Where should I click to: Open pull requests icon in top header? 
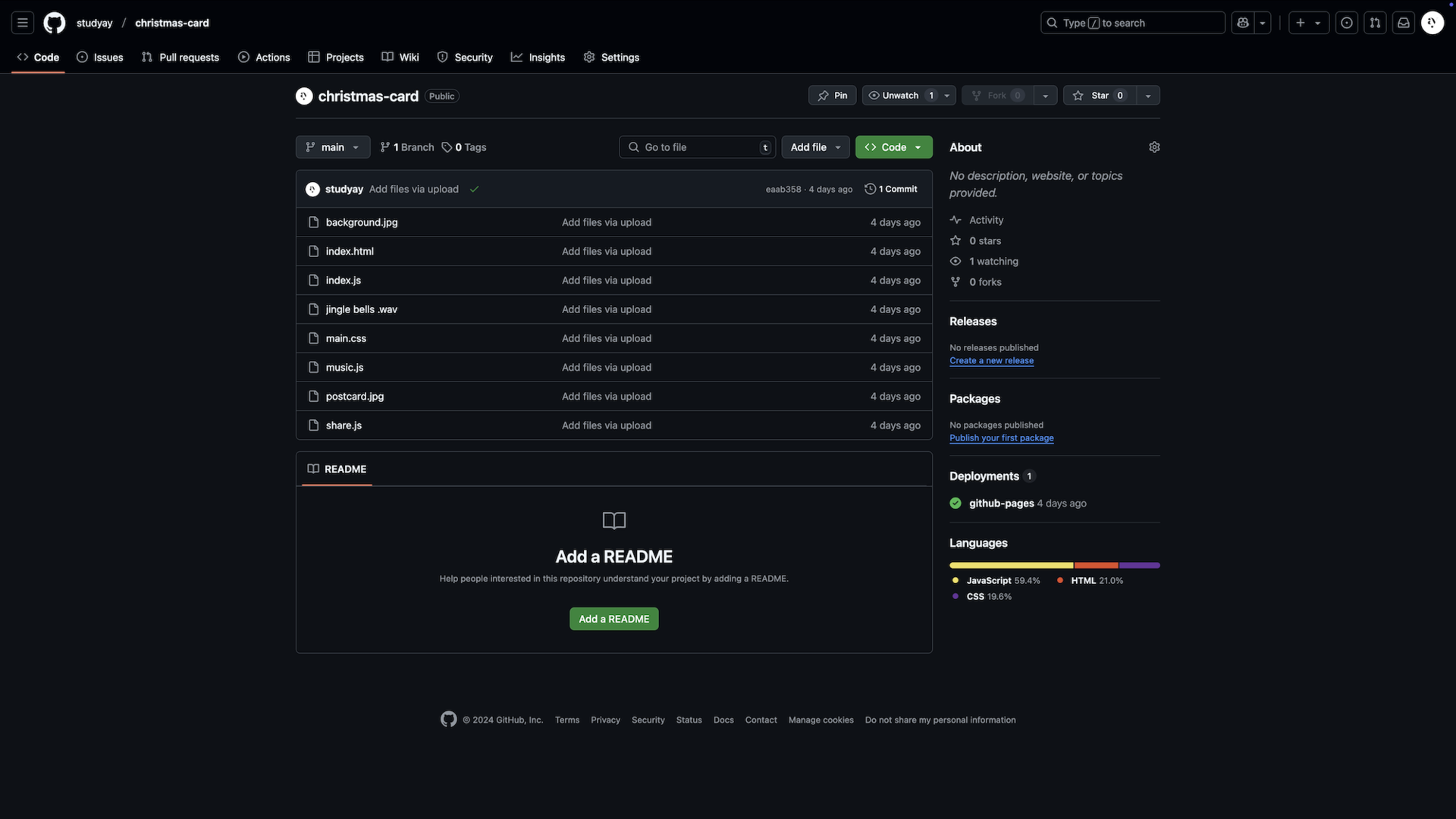point(1375,23)
